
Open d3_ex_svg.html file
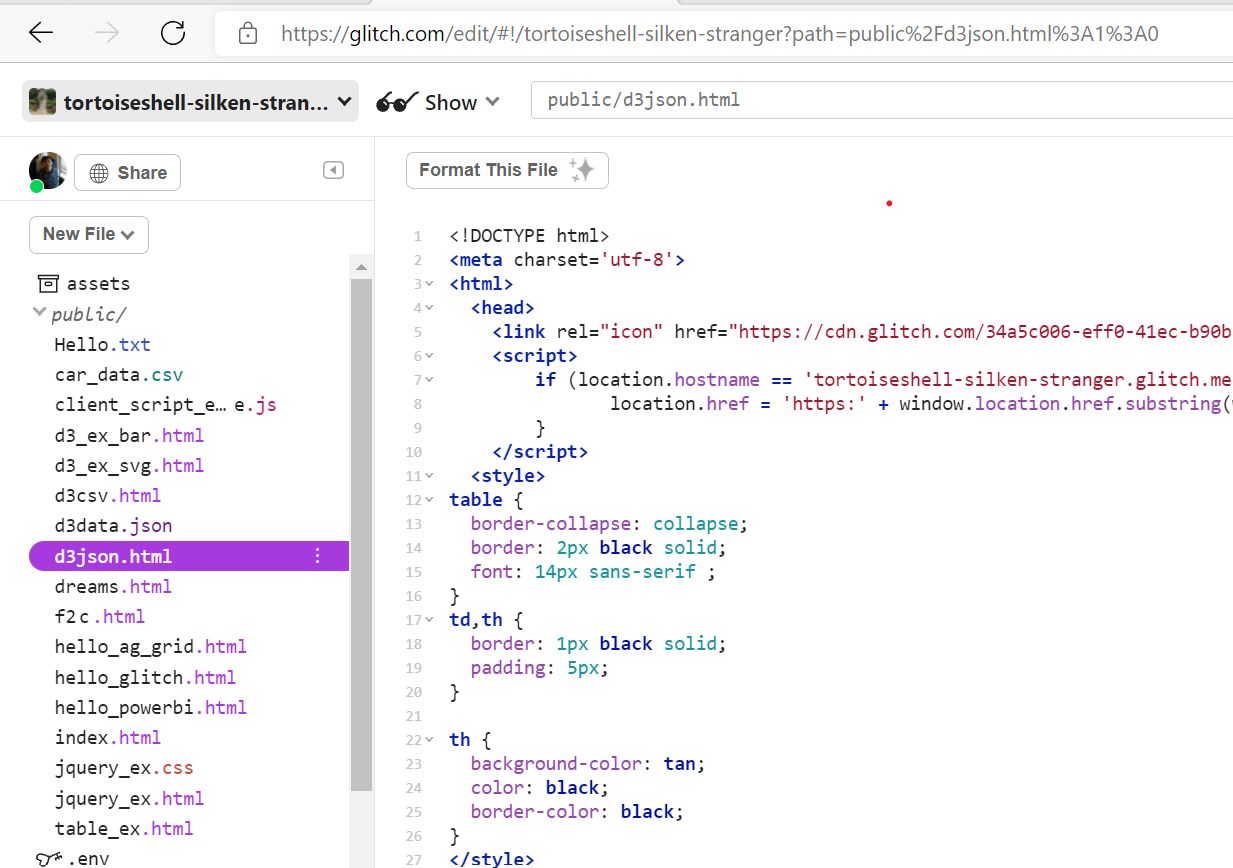[129, 465]
